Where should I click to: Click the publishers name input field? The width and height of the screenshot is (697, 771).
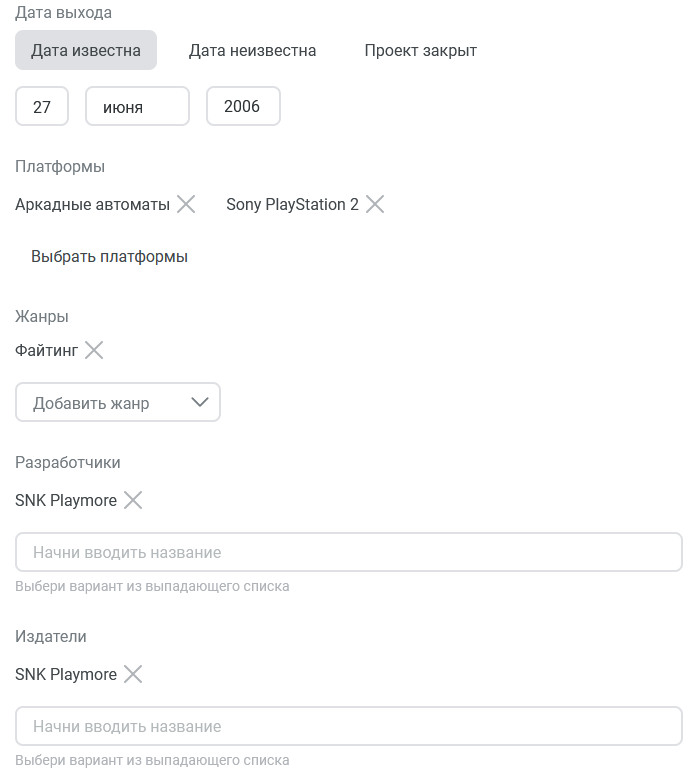coord(349,726)
